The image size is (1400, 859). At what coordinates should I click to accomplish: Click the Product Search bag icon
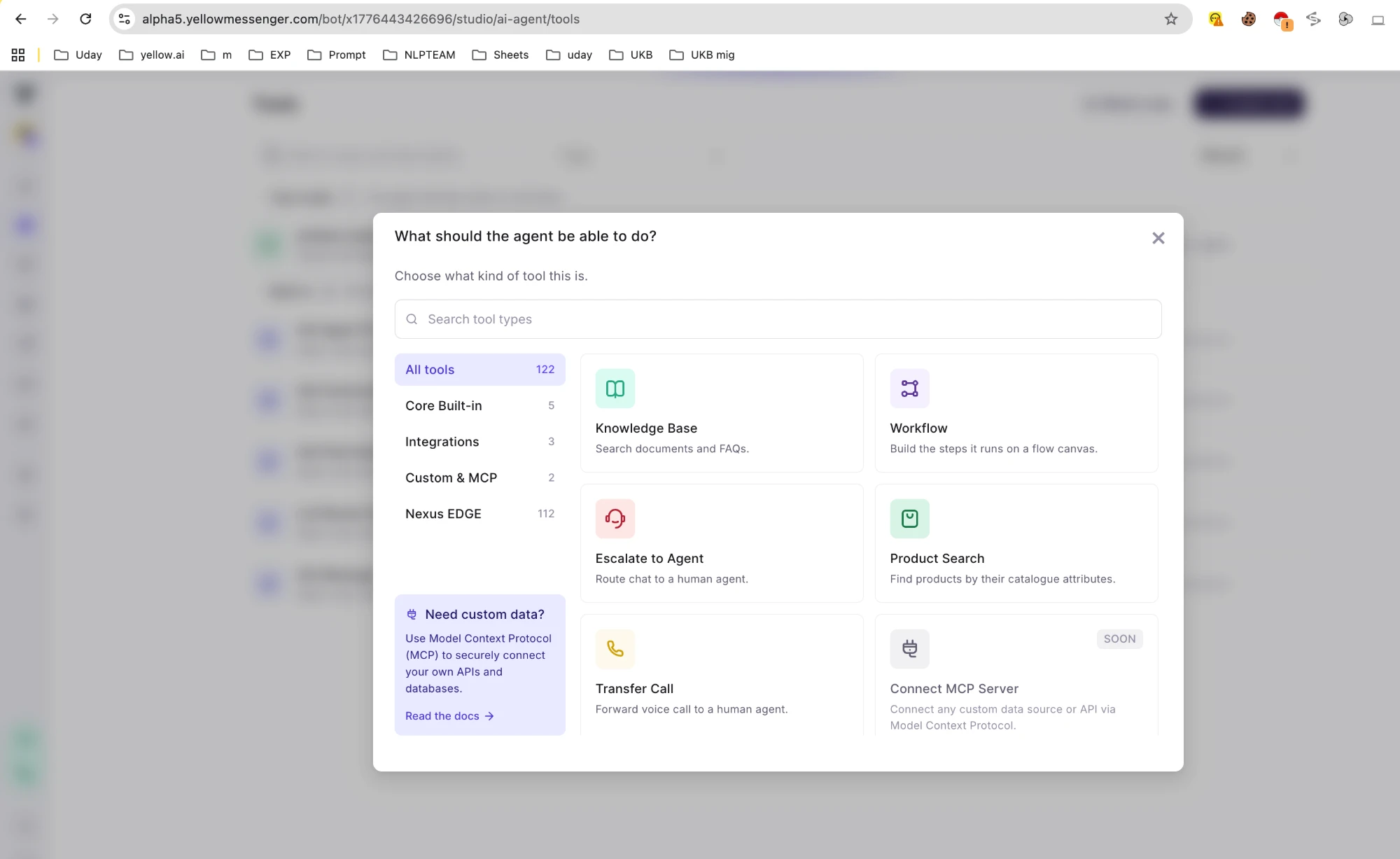point(909,519)
